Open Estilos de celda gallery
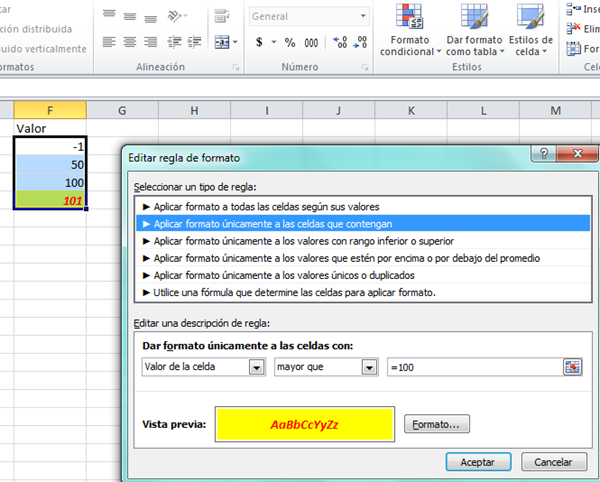This screenshot has height=482, width=600. 529,32
